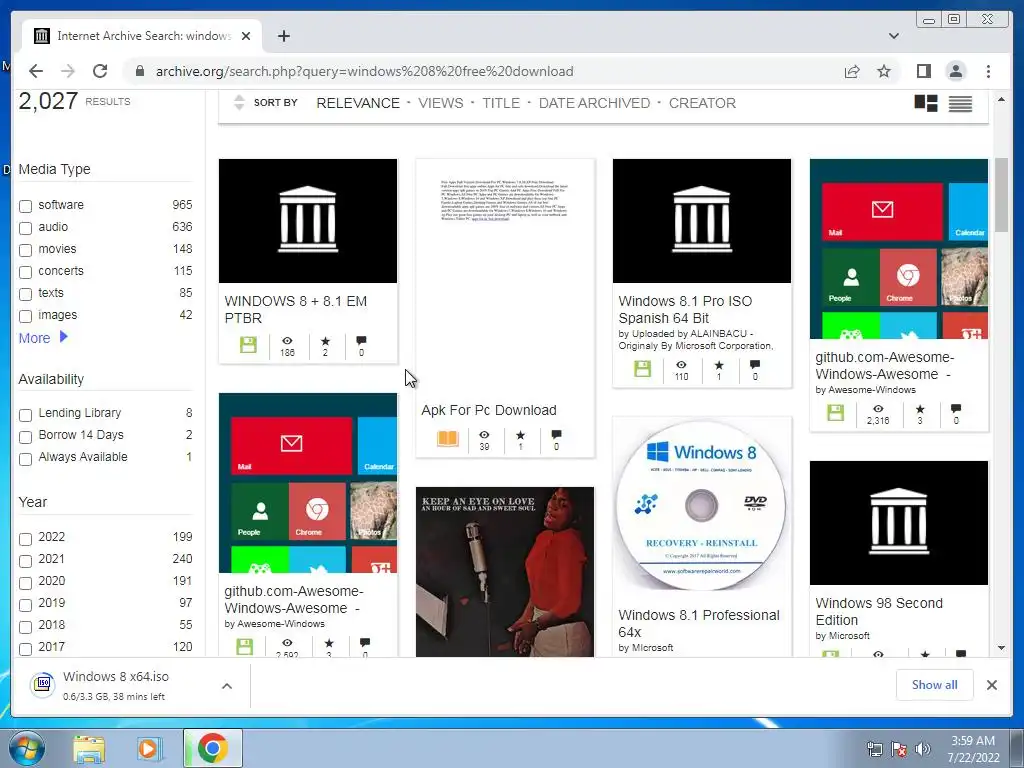This screenshot has width=1024, height=768.
Task: Close the downloads bar
Action: coord(991,684)
